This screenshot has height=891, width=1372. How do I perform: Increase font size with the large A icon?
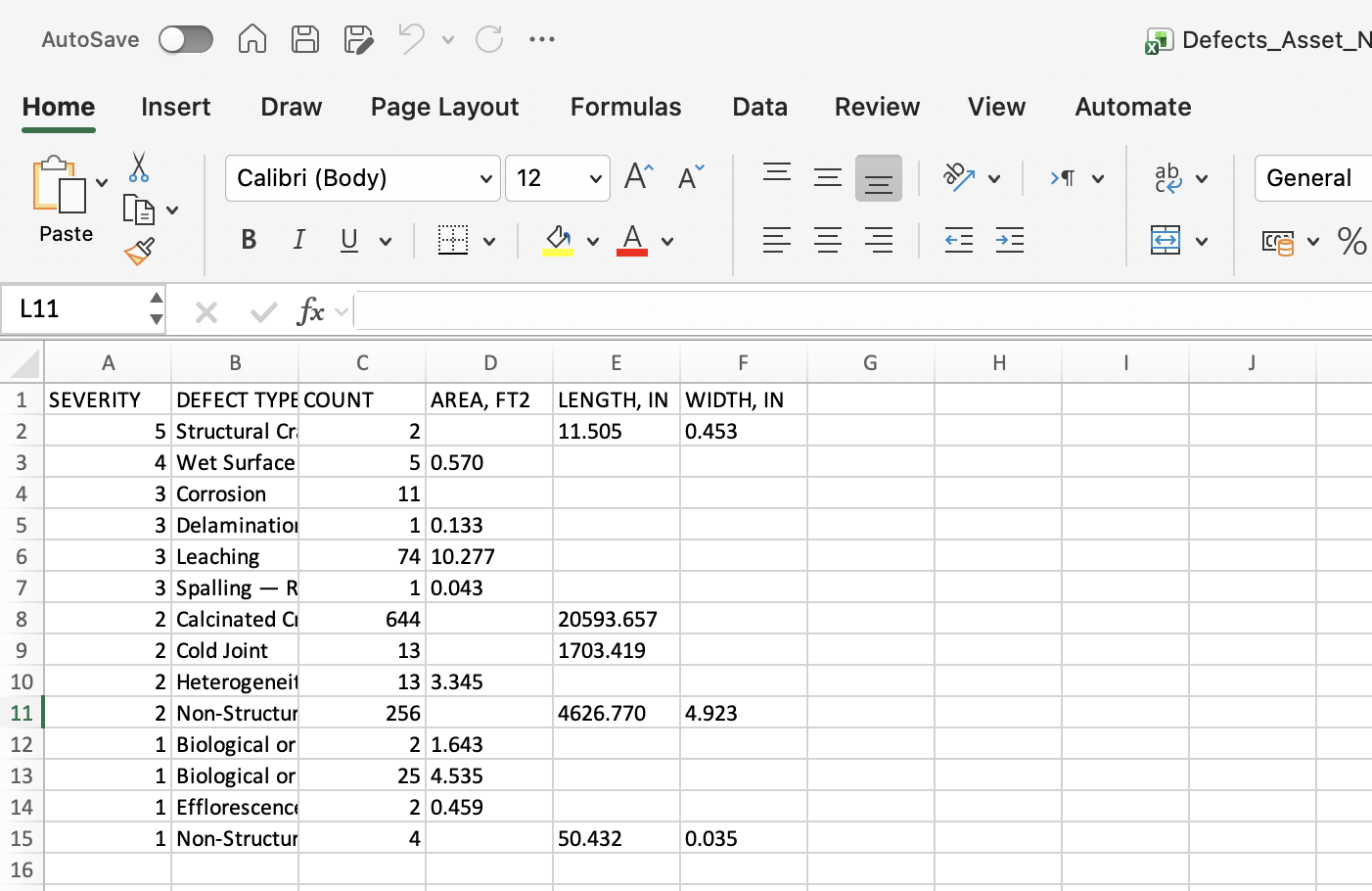639,177
